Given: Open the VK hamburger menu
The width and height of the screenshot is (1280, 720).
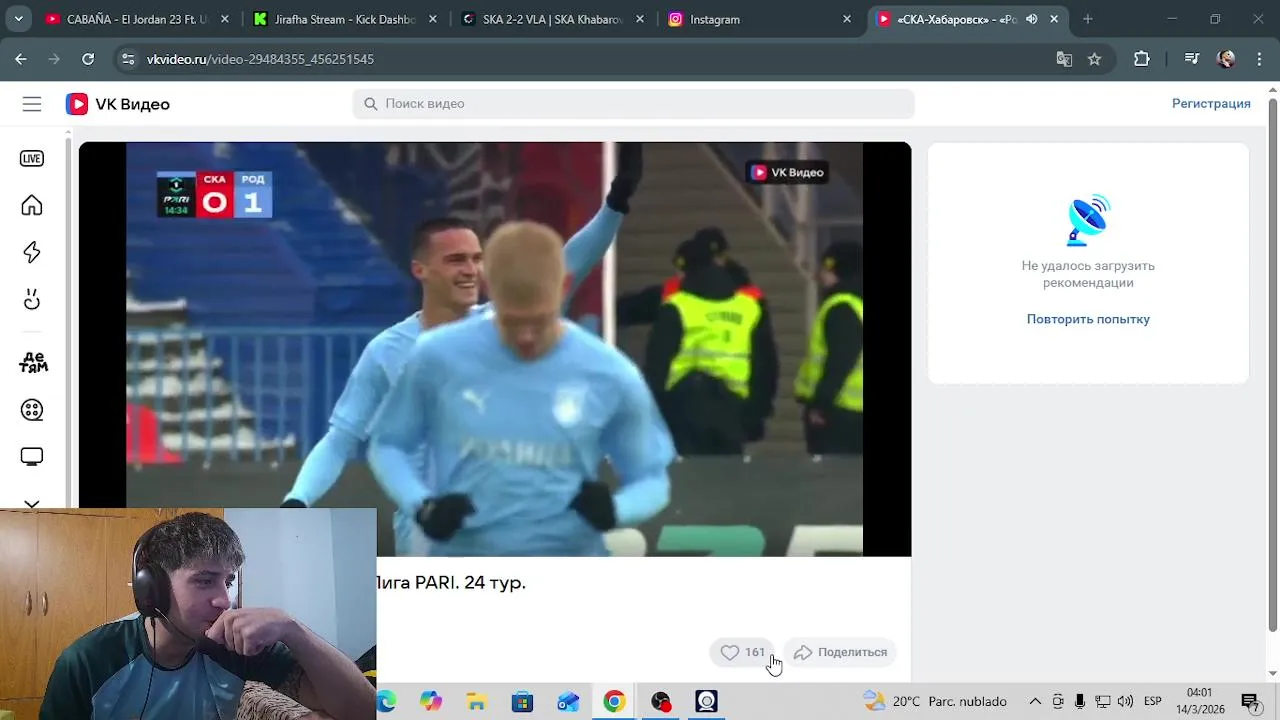Looking at the screenshot, I should [32, 104].
